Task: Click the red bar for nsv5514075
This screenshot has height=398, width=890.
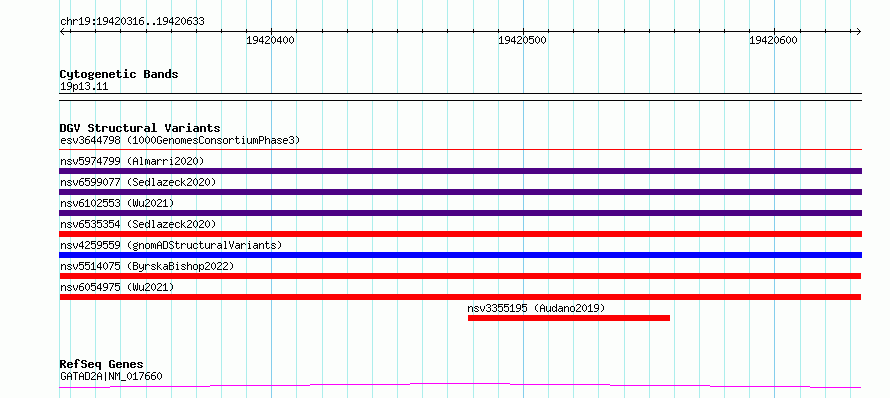Action: coord(460,276)
